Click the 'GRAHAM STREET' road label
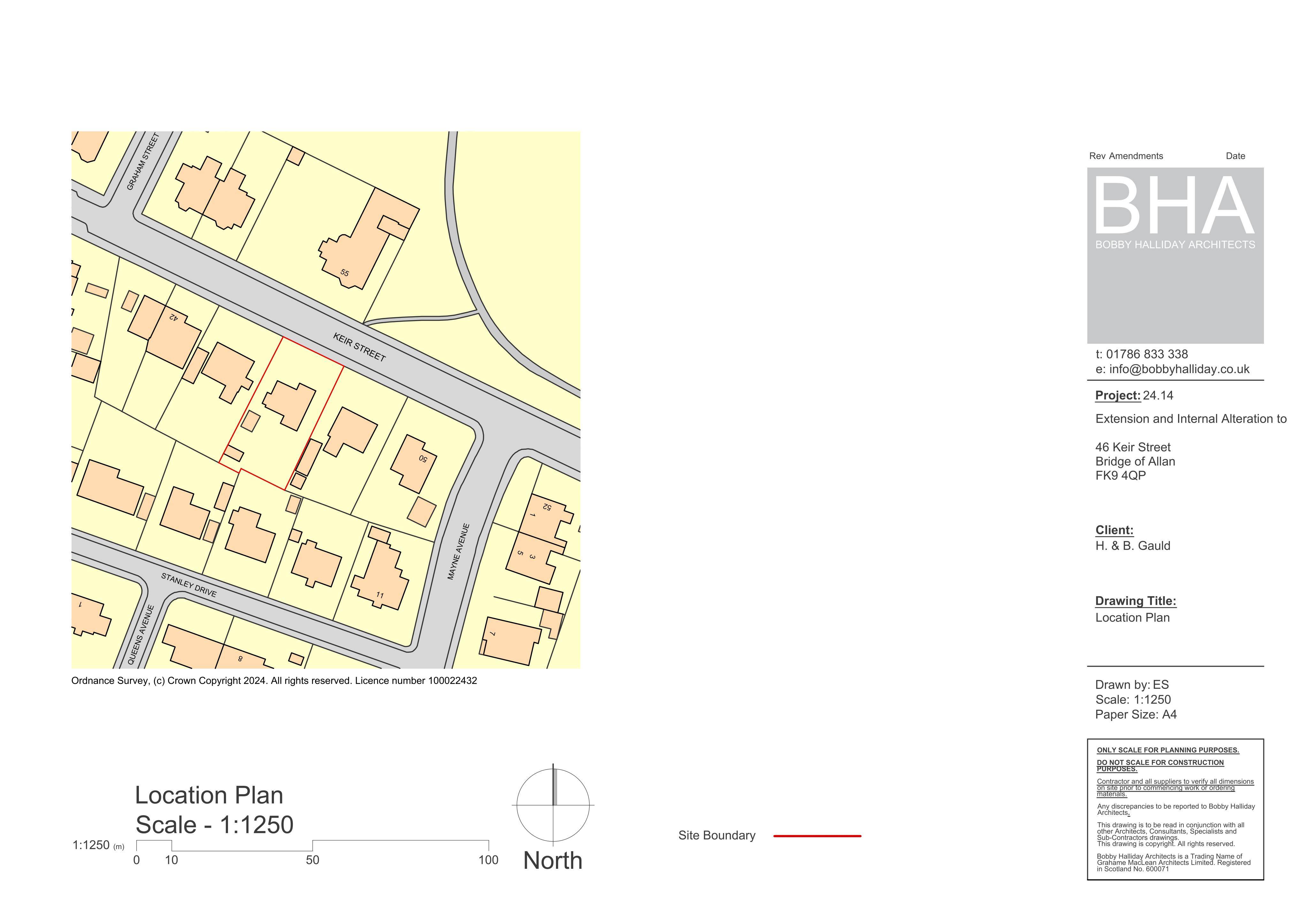Viewport: 1308px width, 924px height. [x=142, y=162]
